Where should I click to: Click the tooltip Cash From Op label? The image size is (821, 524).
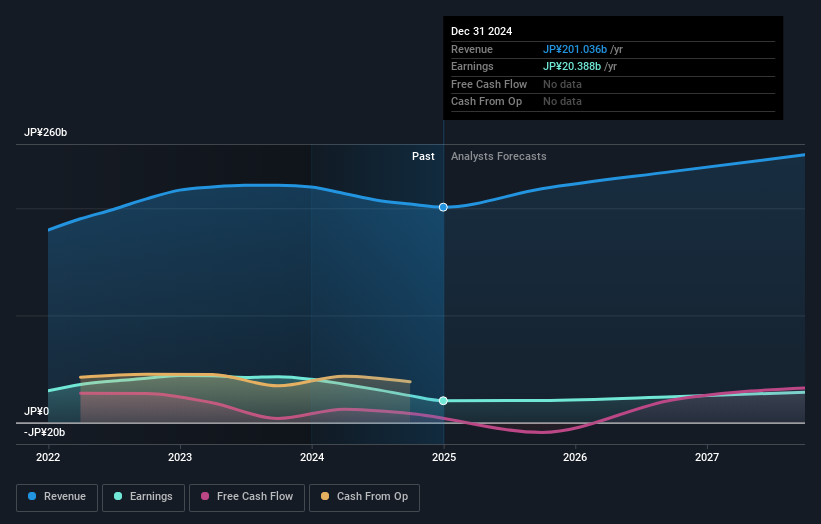point(486,102)
